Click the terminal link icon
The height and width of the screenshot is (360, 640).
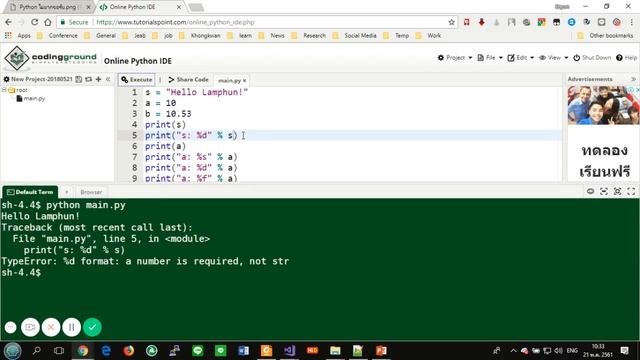coord(590,191)
